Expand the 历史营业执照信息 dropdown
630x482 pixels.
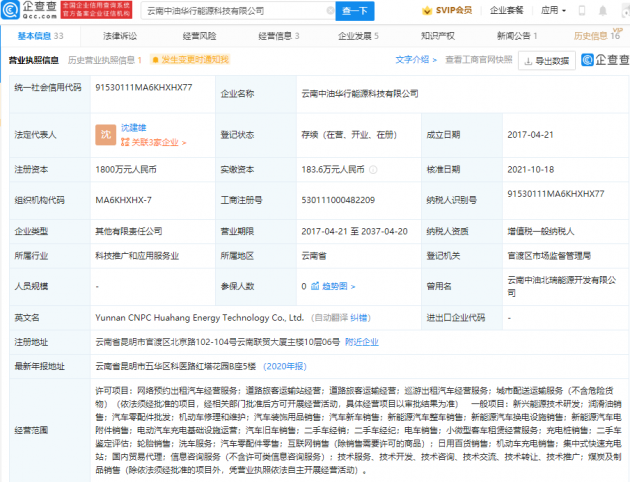pos(102,60)
